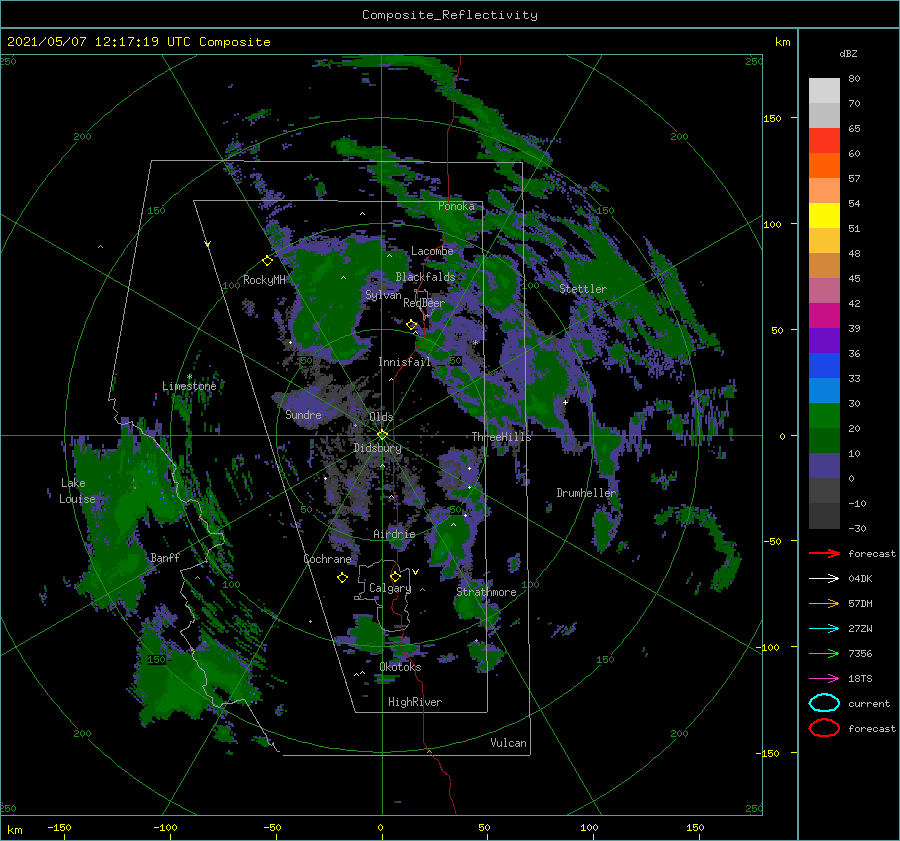Click the green 7356 arrow symbol
Screen dimensions: 900x841
[x=824, y=653]
